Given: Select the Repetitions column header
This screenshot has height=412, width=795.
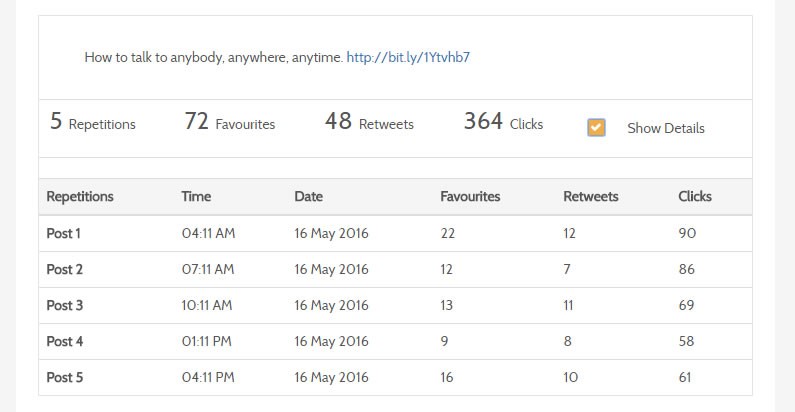Looking at the screenshot, I should tap(80, 197).
